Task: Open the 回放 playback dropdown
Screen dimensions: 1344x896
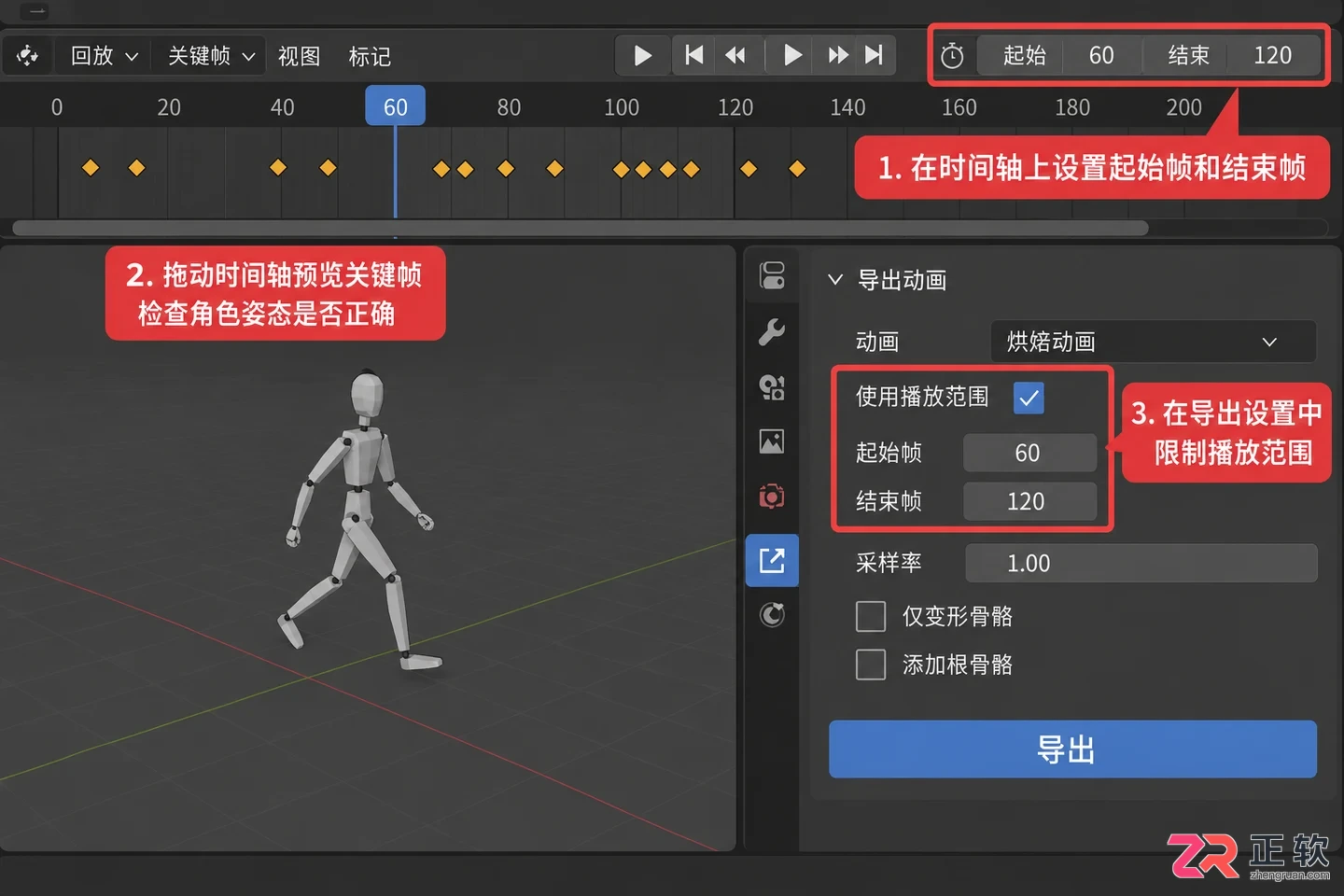Action: pos(105,56)
